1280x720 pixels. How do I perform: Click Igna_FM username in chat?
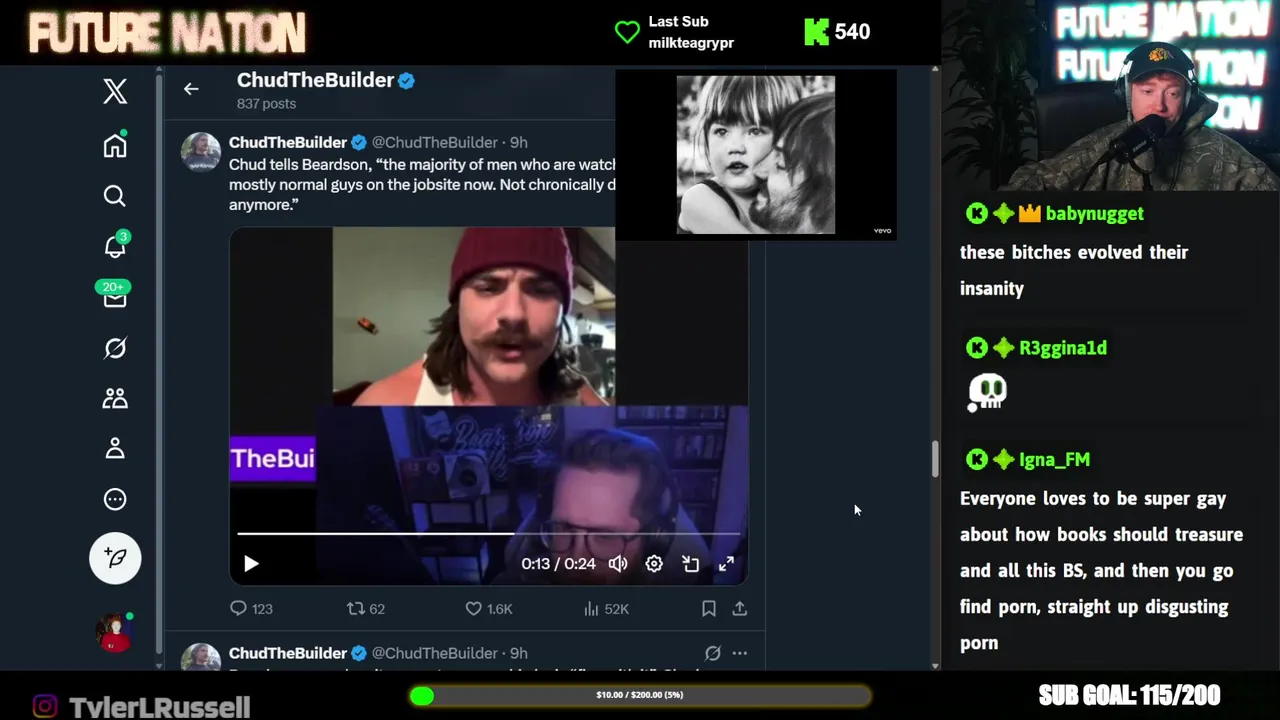1054,460
